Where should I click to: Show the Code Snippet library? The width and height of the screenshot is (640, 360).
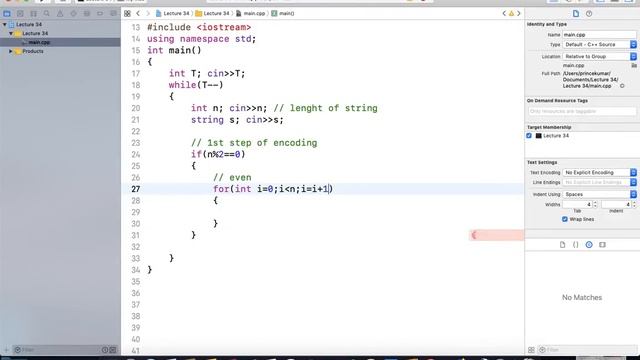coord(576,244)
